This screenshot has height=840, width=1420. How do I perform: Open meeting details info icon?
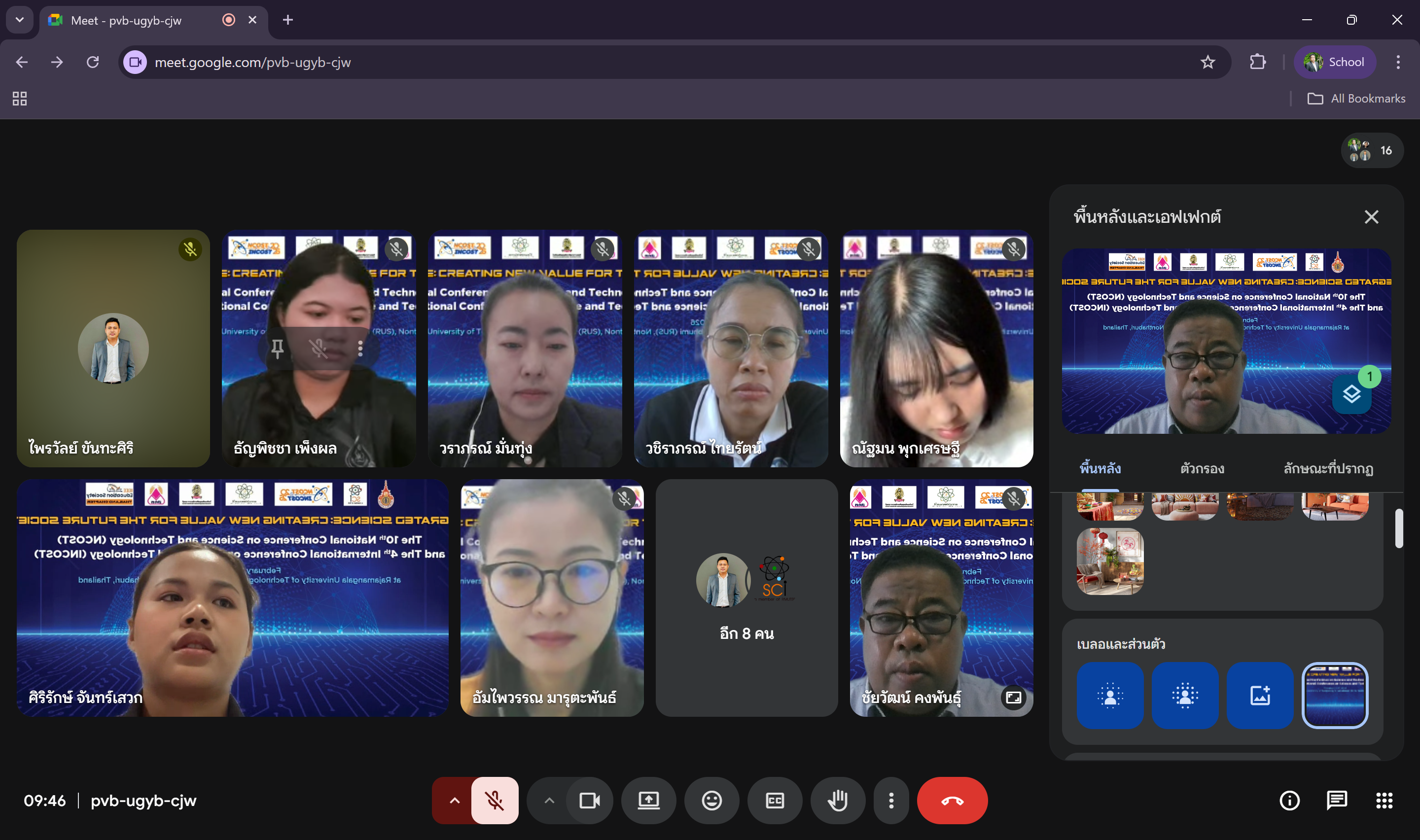[x=1289, y=801]
